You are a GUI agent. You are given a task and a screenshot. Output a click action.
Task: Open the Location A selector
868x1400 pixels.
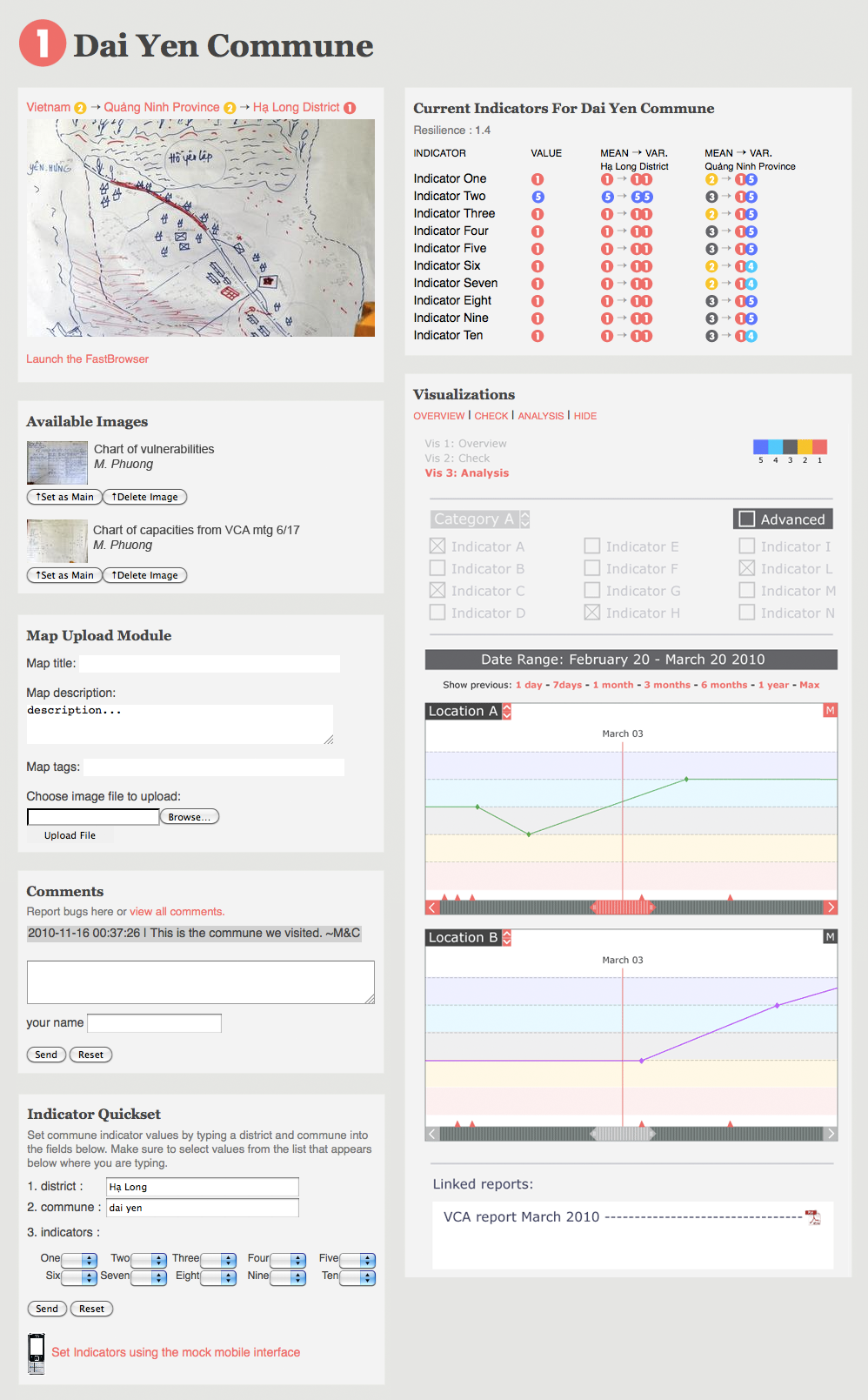coord(469,711)
